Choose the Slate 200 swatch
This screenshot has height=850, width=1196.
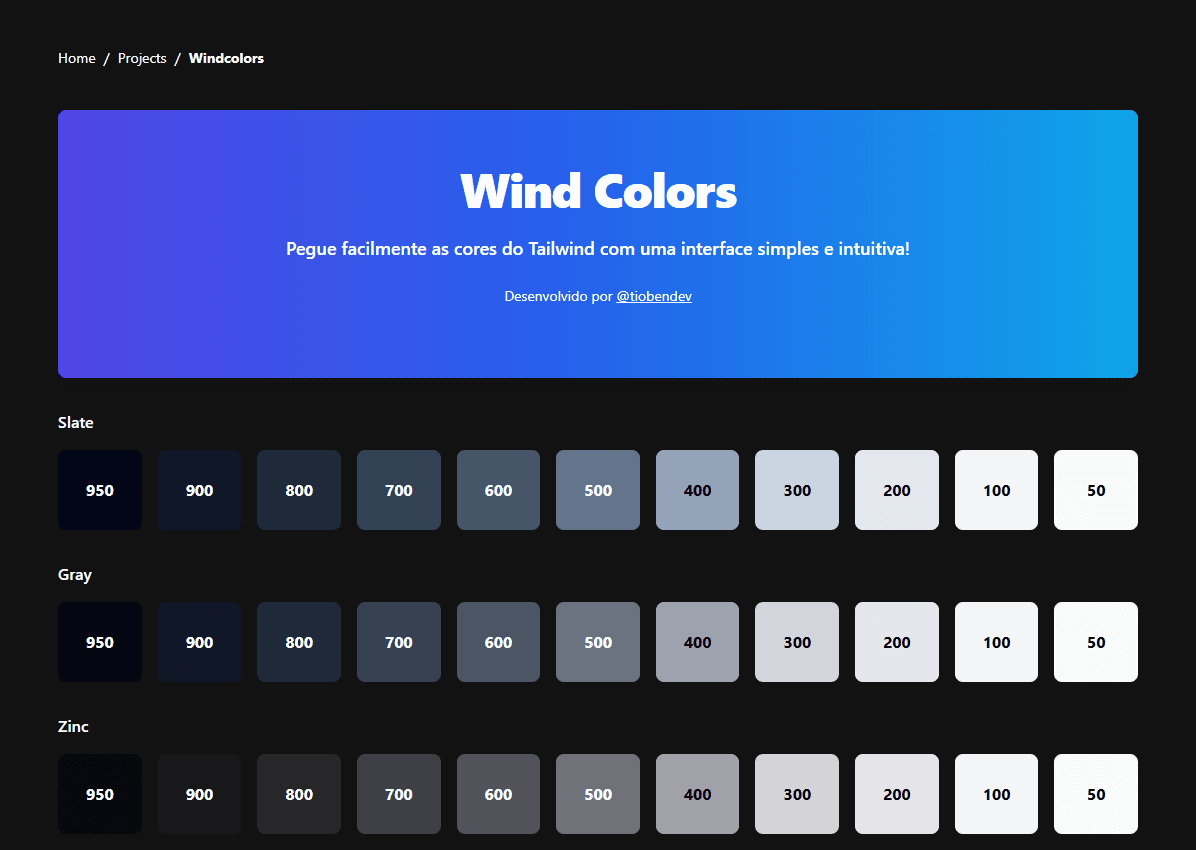[897, 490]
